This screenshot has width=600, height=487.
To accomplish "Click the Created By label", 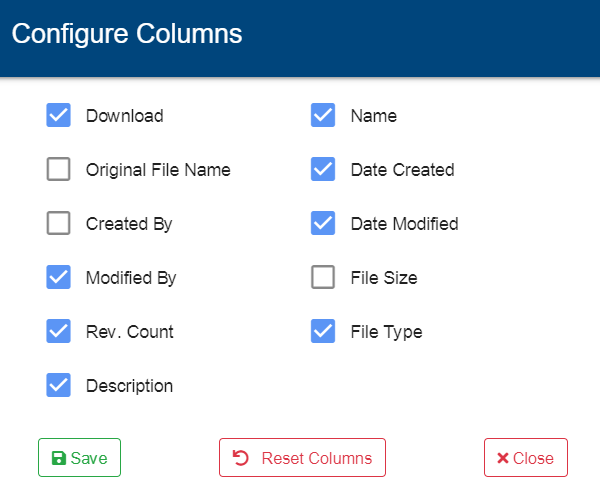I will point(129,224).
